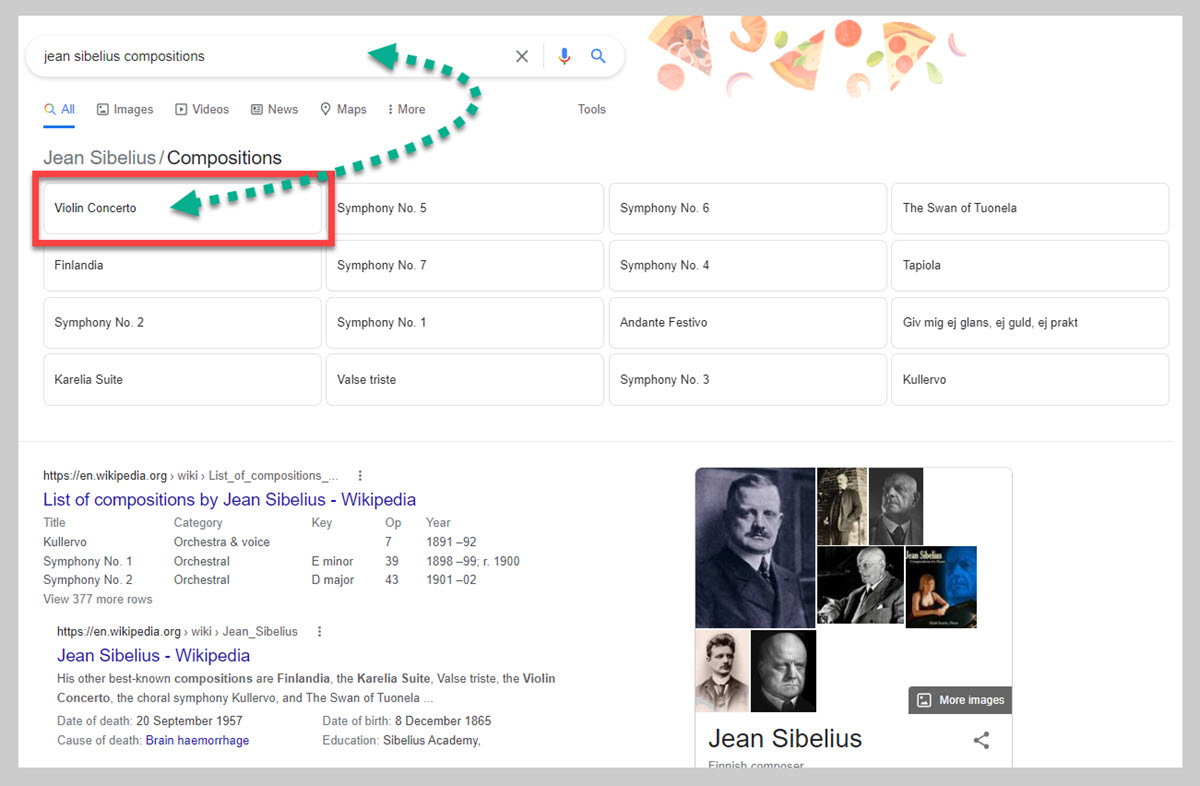Follow the Brain haemorrhage link

197,741
